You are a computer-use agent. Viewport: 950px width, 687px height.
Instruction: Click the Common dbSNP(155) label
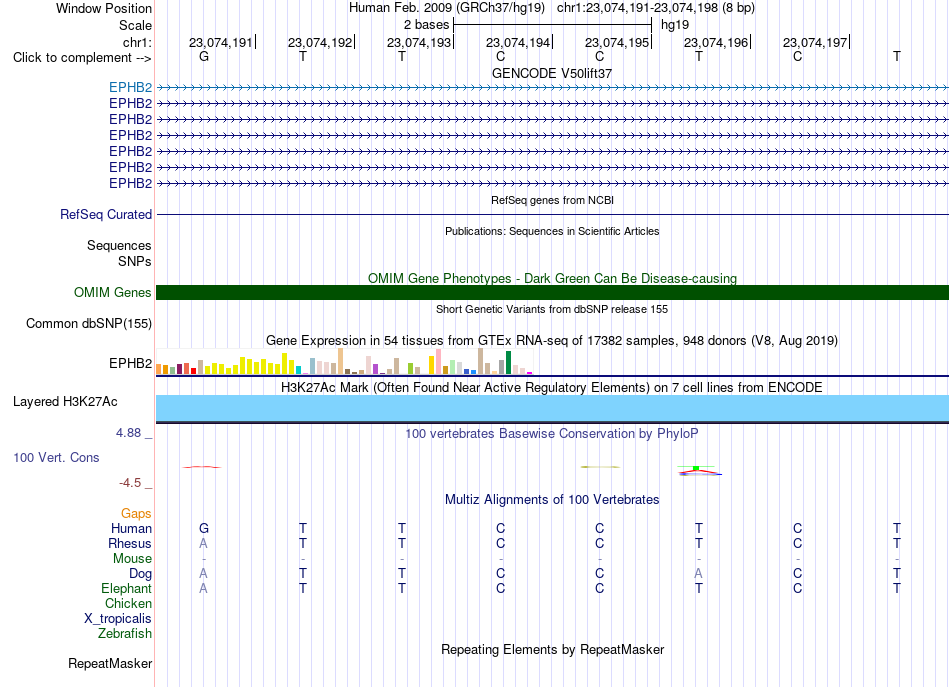coord(89,324)
